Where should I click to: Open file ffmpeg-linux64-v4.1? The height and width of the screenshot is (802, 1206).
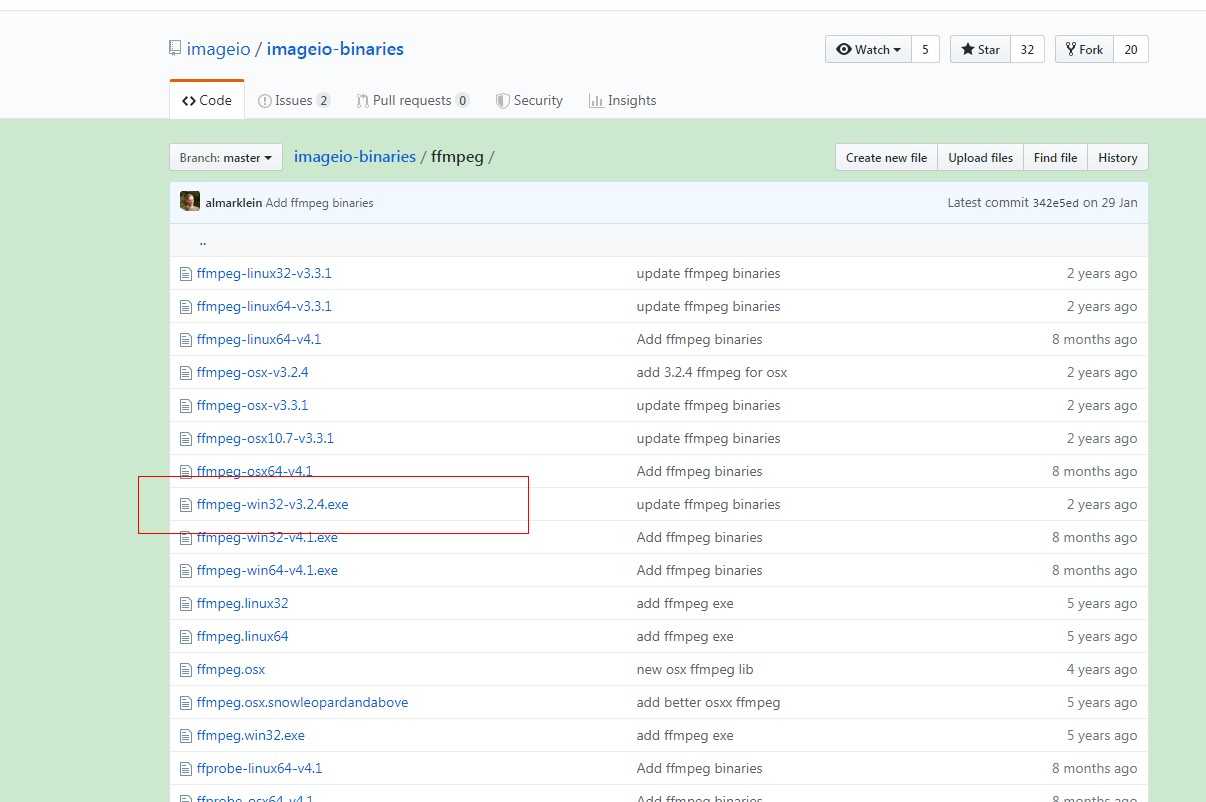pyautogui.click(x=259, y=339)
